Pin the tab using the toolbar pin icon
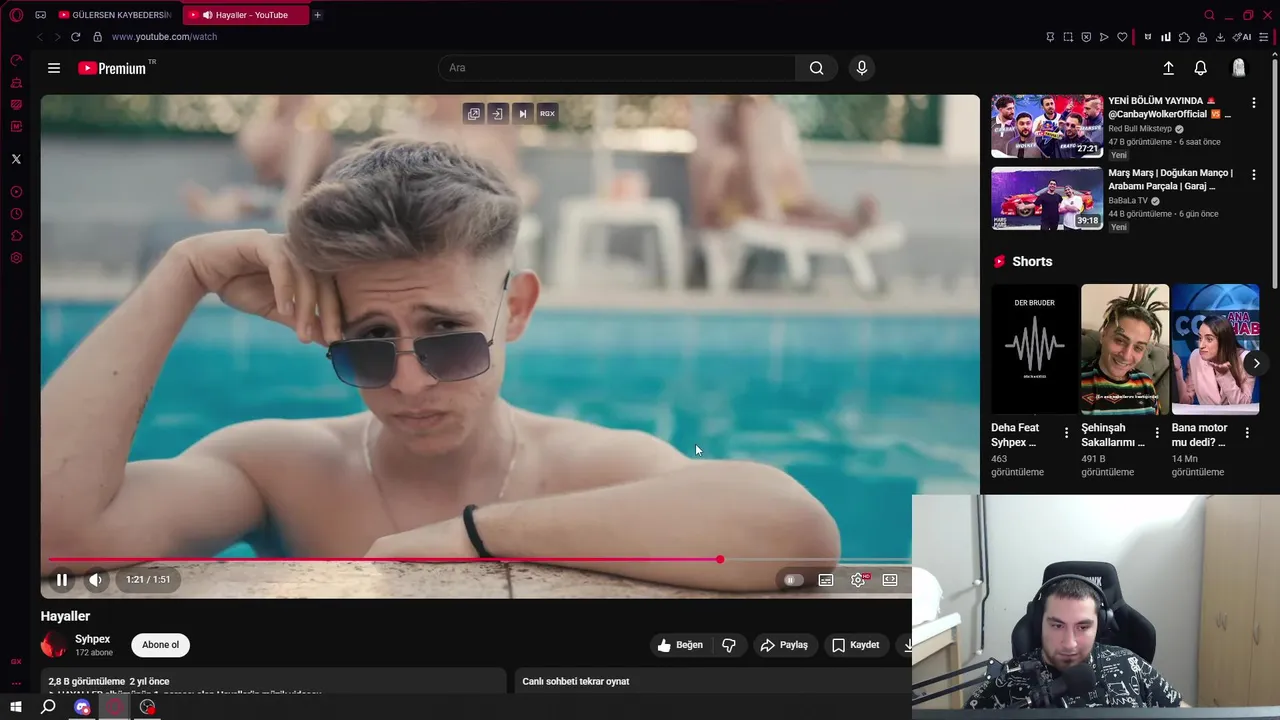The image size is (1280, 720). (x=1050, y=37)
